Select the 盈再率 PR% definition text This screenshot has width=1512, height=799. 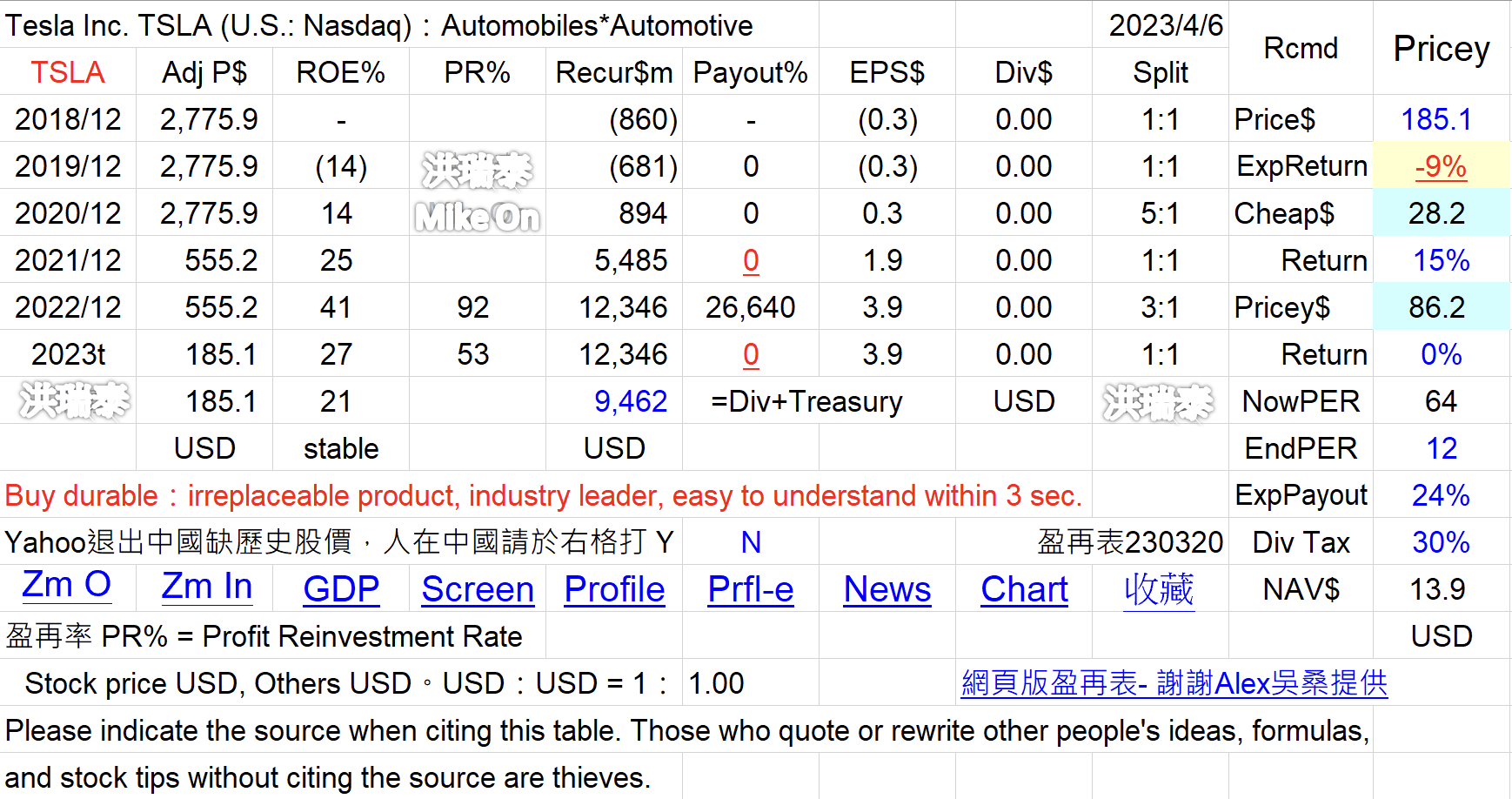(x=264, y=636)
